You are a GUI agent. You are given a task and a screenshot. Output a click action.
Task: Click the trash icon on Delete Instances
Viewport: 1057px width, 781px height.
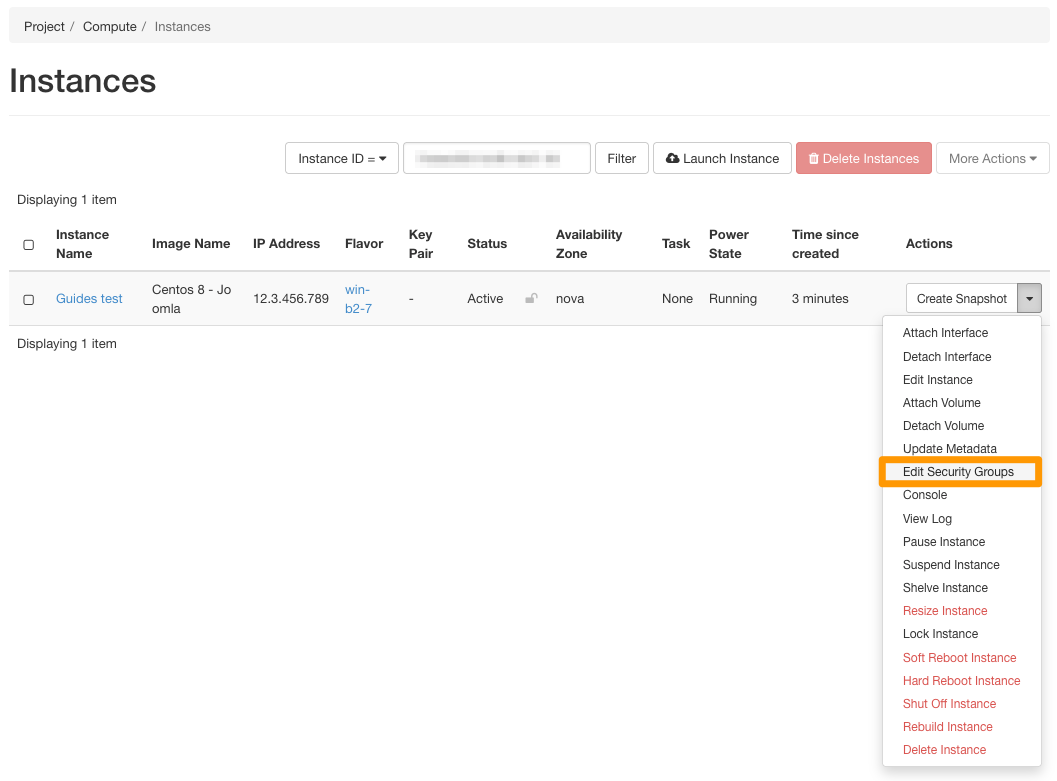pos(813,158)
